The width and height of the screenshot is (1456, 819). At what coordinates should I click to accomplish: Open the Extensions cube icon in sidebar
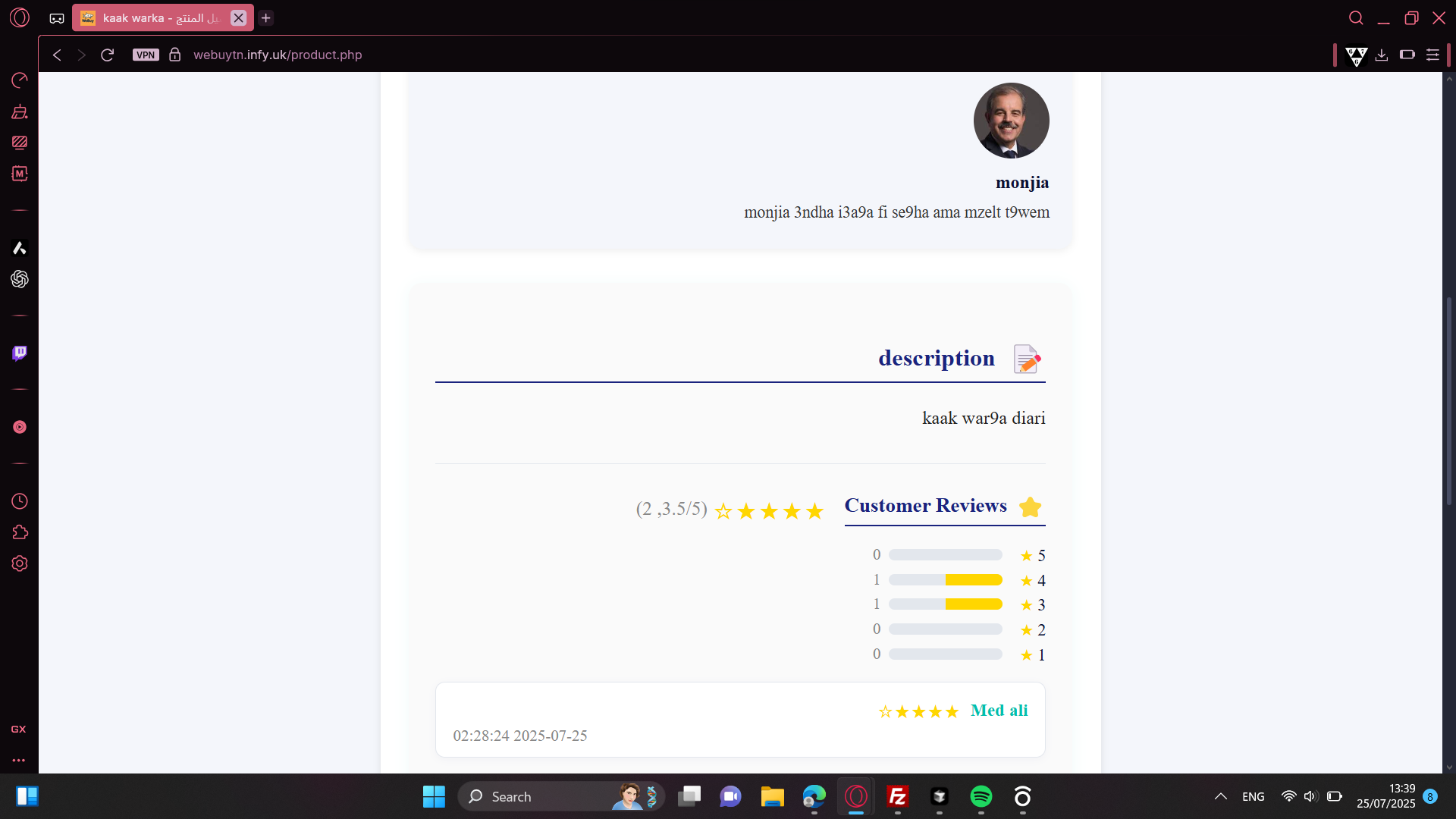coord(20,532)
